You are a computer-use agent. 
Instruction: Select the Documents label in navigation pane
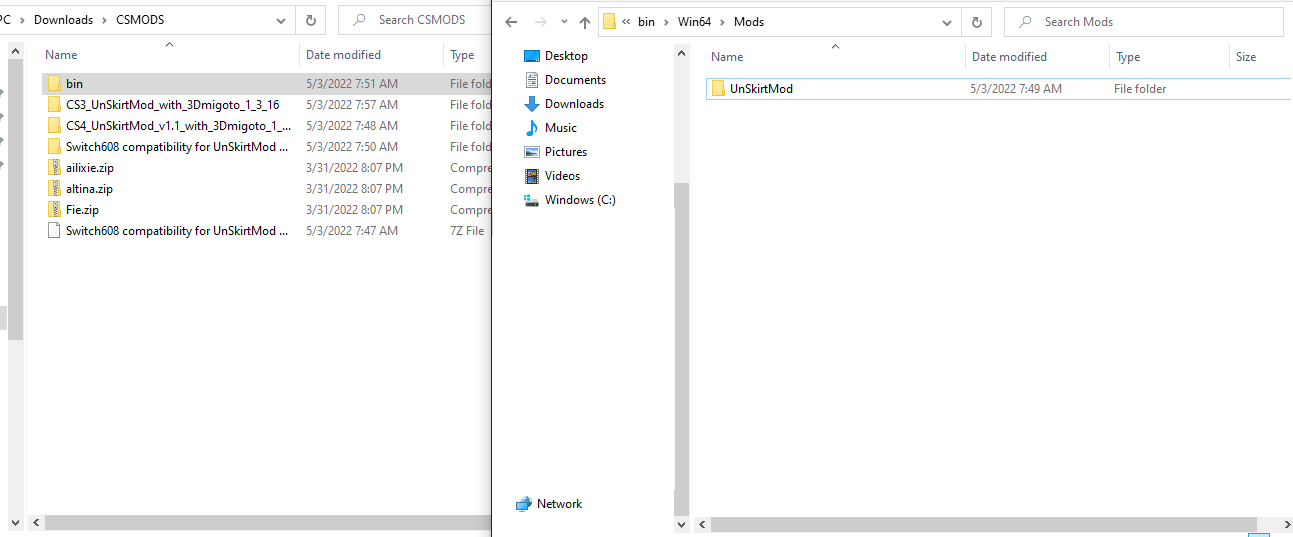click(575, 80)
